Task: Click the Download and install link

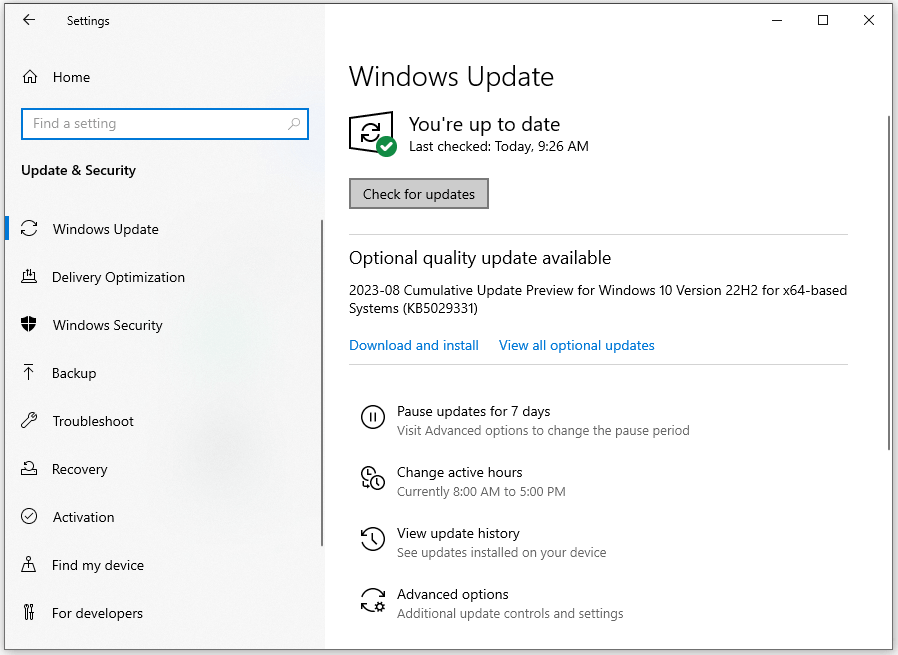Action: click(x=413, y=345)
